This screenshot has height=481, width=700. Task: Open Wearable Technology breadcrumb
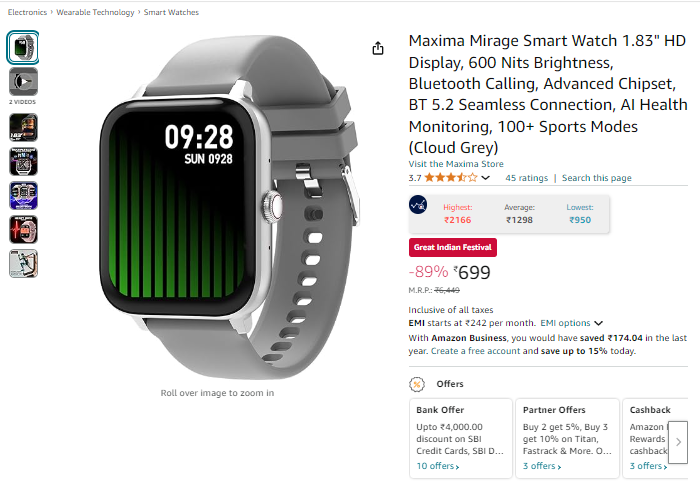(95, 13)
